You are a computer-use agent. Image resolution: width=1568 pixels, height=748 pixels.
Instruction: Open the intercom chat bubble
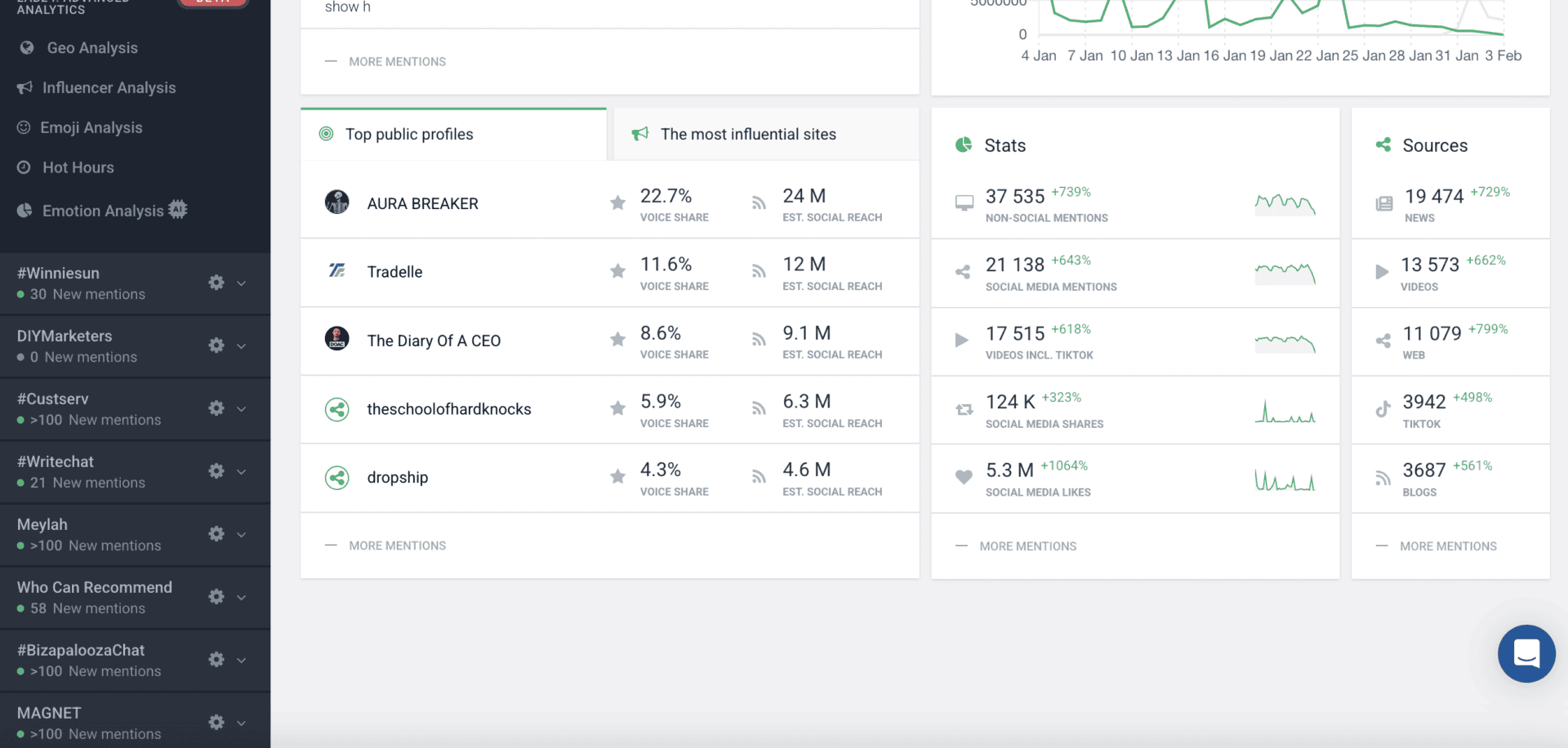tap(1526, 653)
